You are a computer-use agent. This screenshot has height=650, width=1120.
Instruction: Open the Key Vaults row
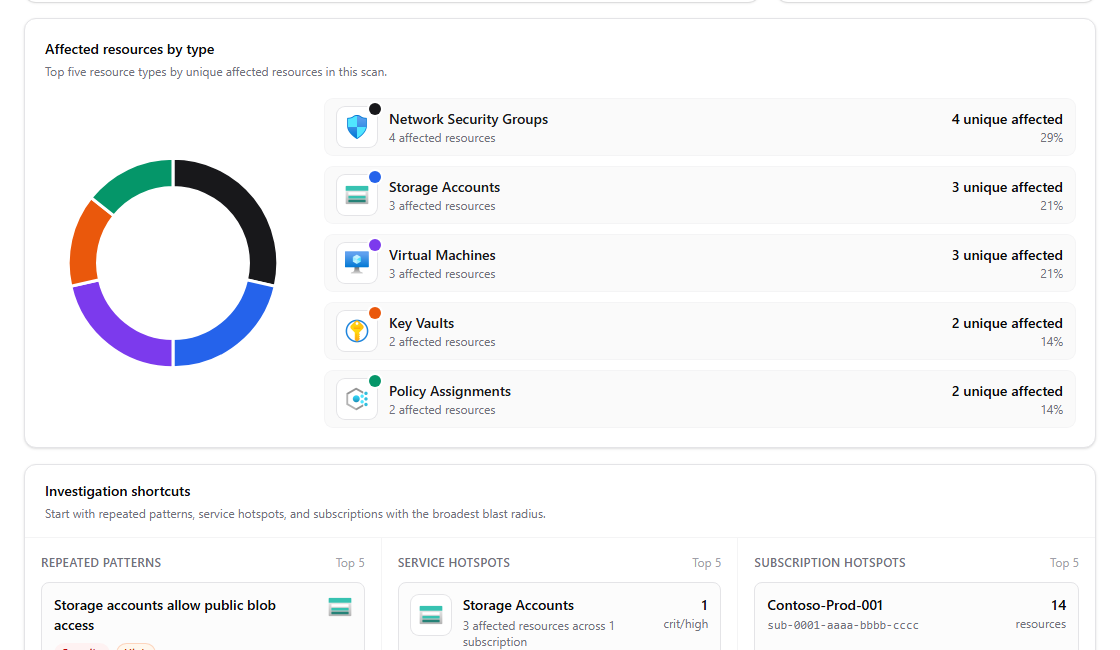pyautogui.click(x=700, y=331)
